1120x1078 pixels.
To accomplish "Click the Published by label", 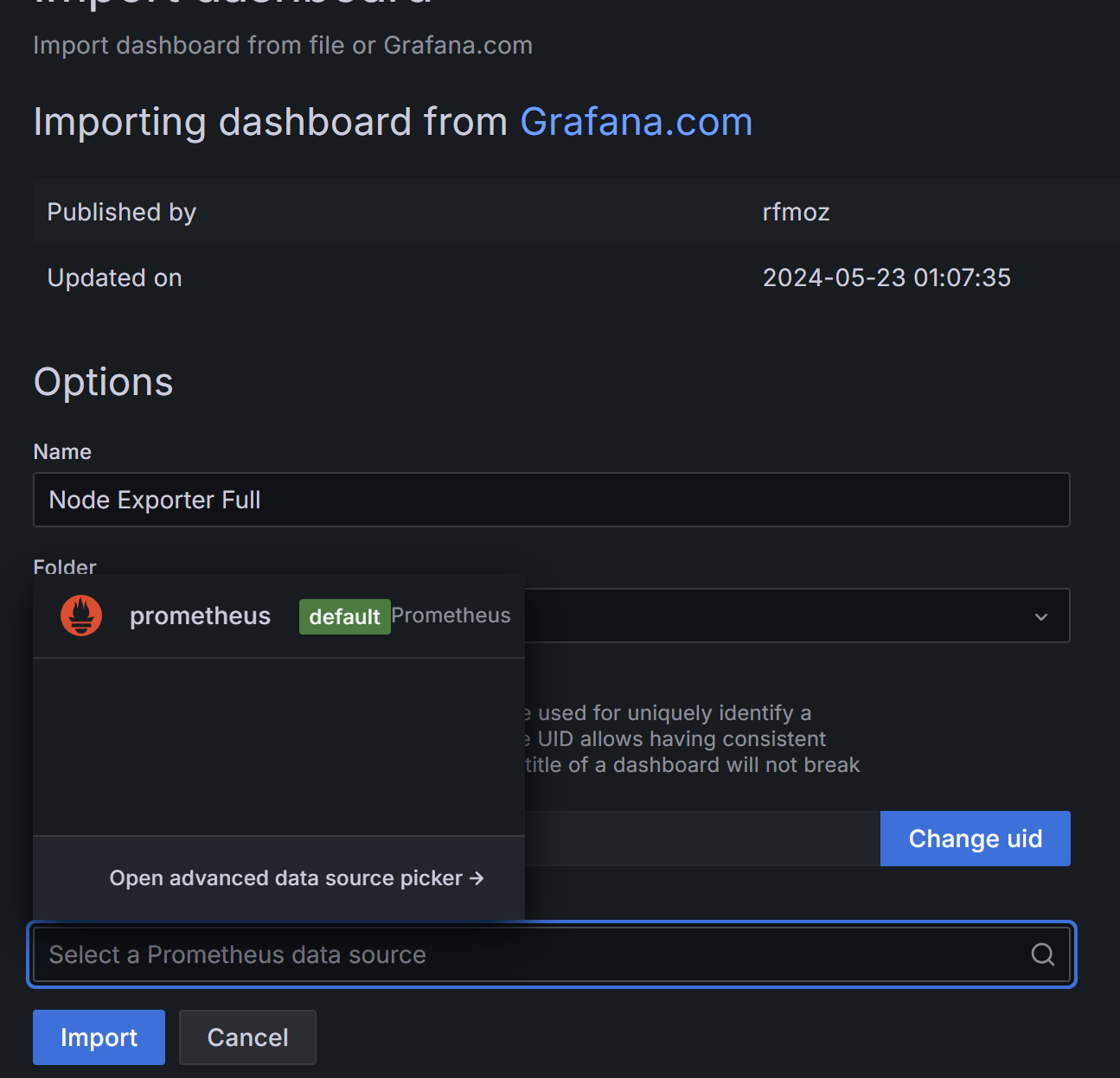I will pyautogui.click(x=122, y=213).
